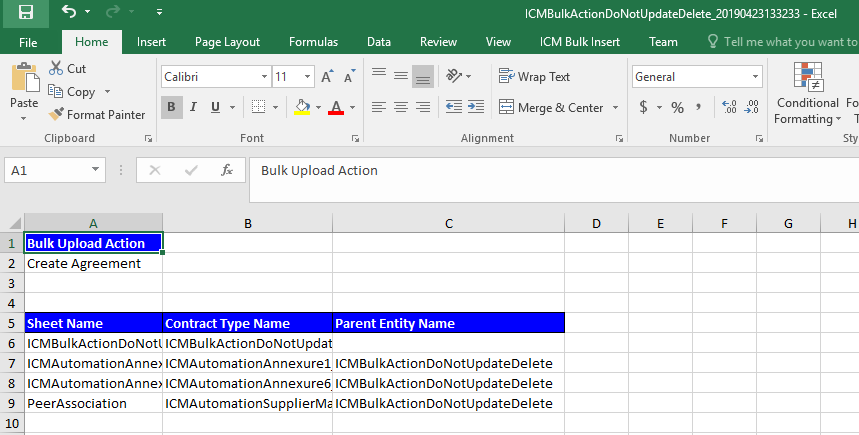Viewport: 859px width, 435px height.
Task: Open the ICM Bulk Insert tab
Action: click(580, 42)
